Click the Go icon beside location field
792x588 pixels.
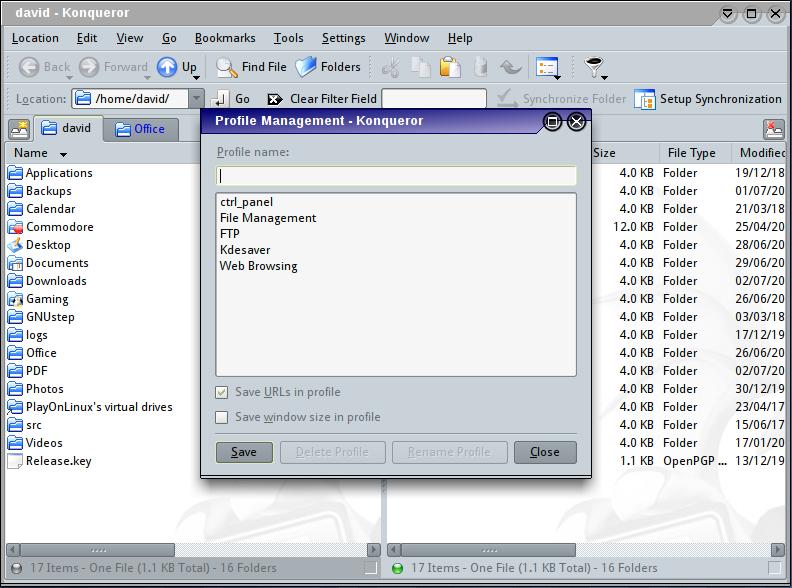click(219, 99)
